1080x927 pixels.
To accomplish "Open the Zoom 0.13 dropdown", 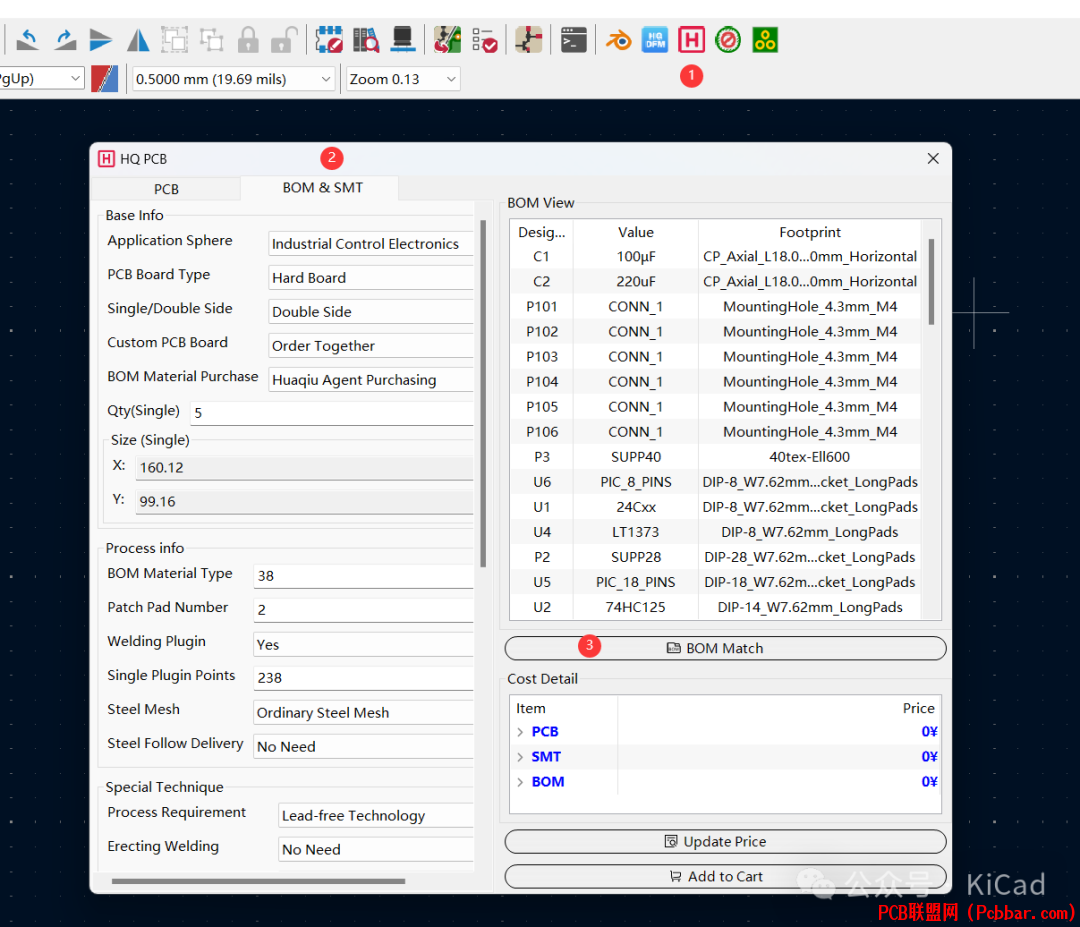I will 403,79.
